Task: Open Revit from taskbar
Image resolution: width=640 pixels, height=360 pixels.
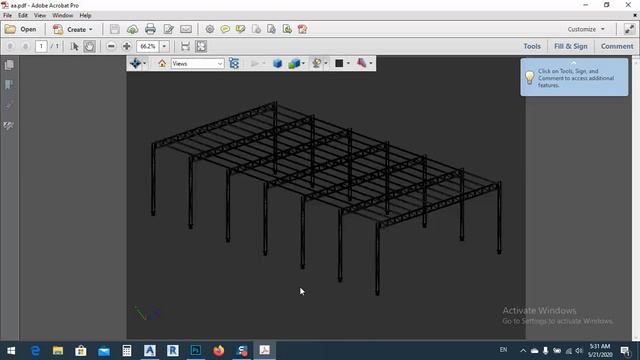Action: pyautogui.click(x=173, y=351)
